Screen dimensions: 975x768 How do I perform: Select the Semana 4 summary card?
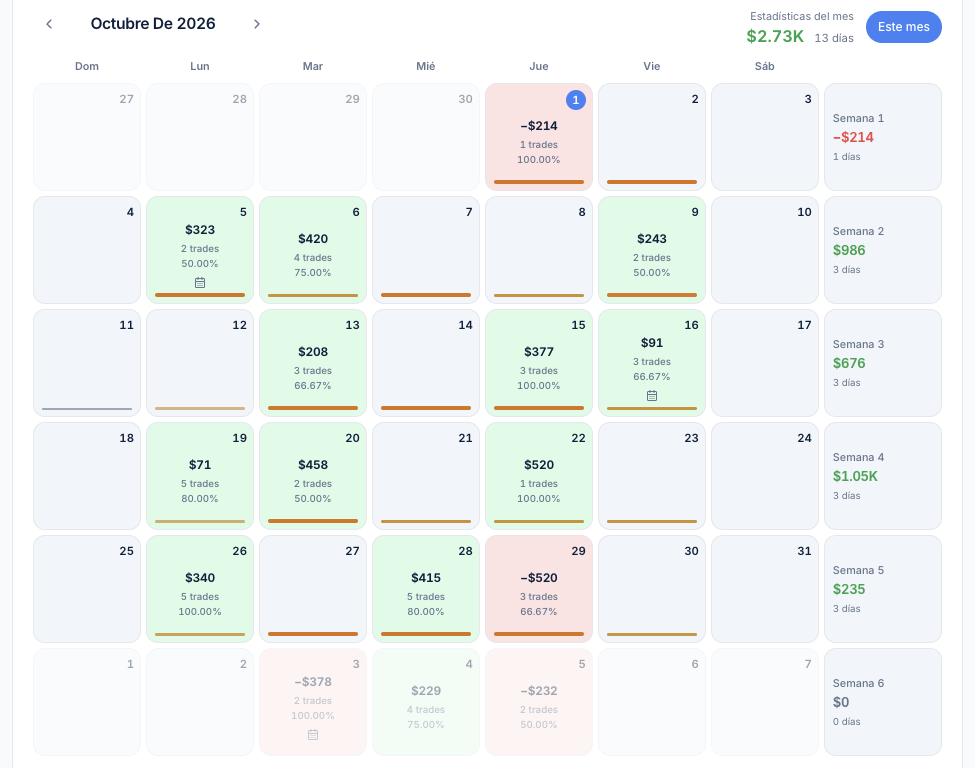coord(882,476)
